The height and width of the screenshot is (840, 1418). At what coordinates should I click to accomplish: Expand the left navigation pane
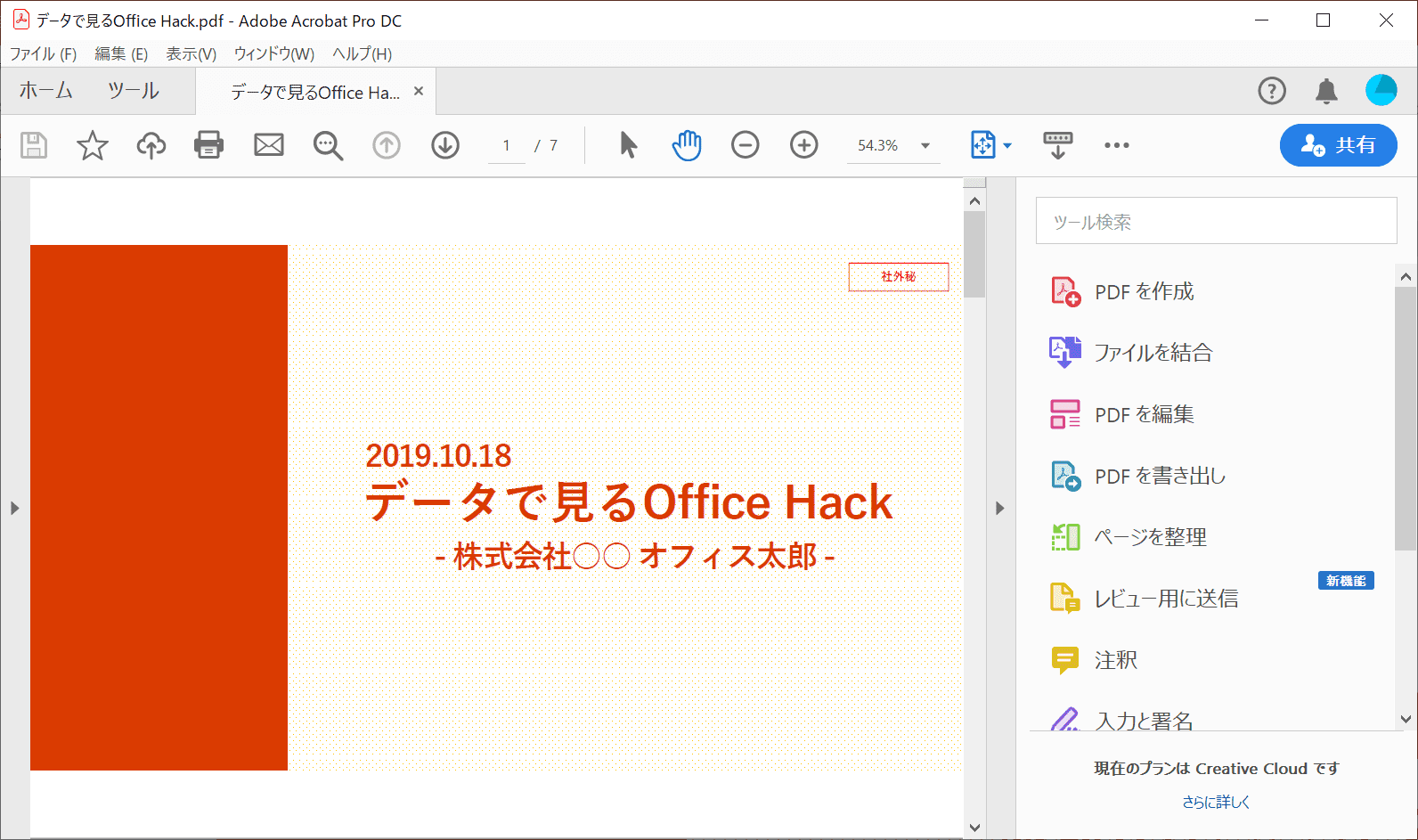point(14,508)
